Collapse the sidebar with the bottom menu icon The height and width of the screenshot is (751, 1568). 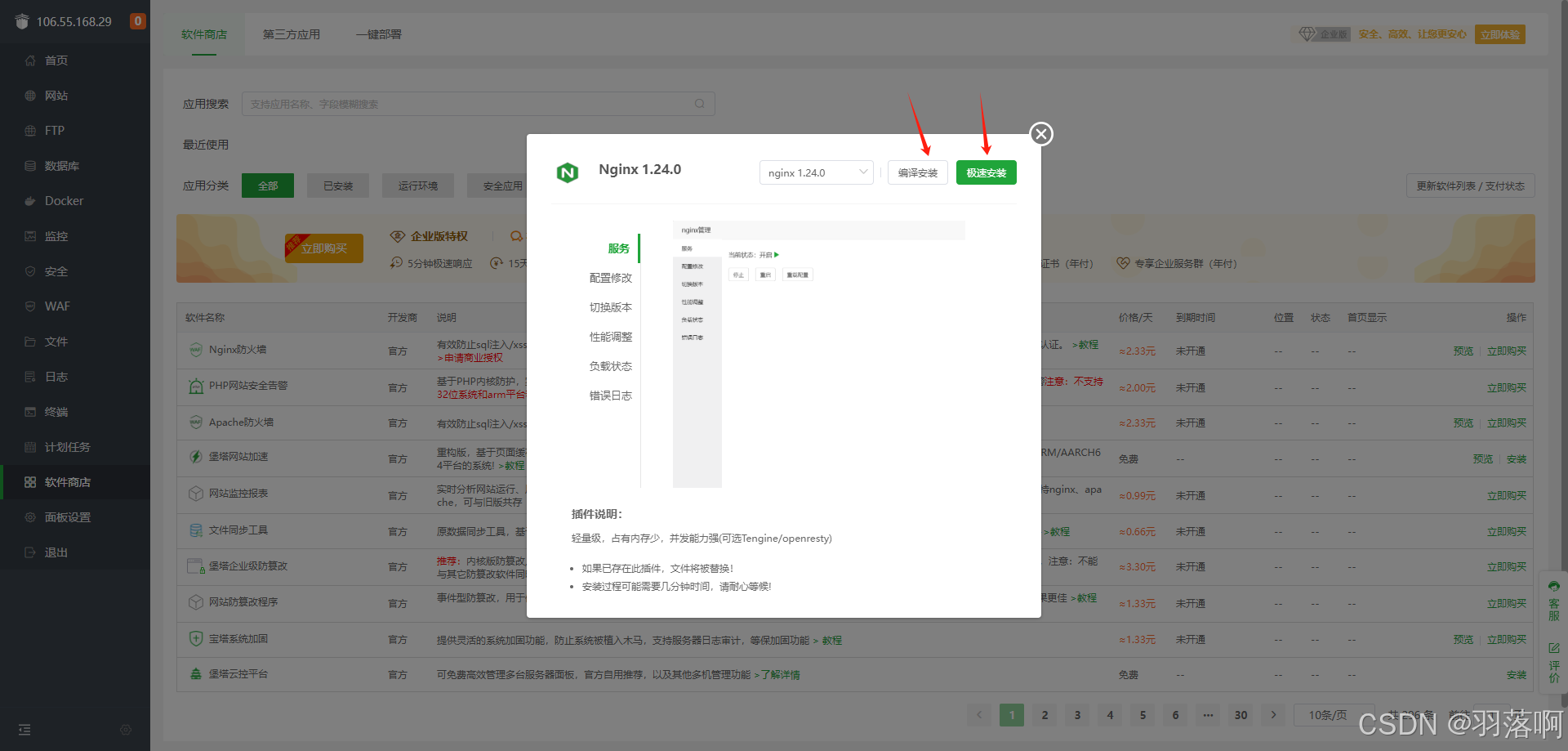(24, 730)
